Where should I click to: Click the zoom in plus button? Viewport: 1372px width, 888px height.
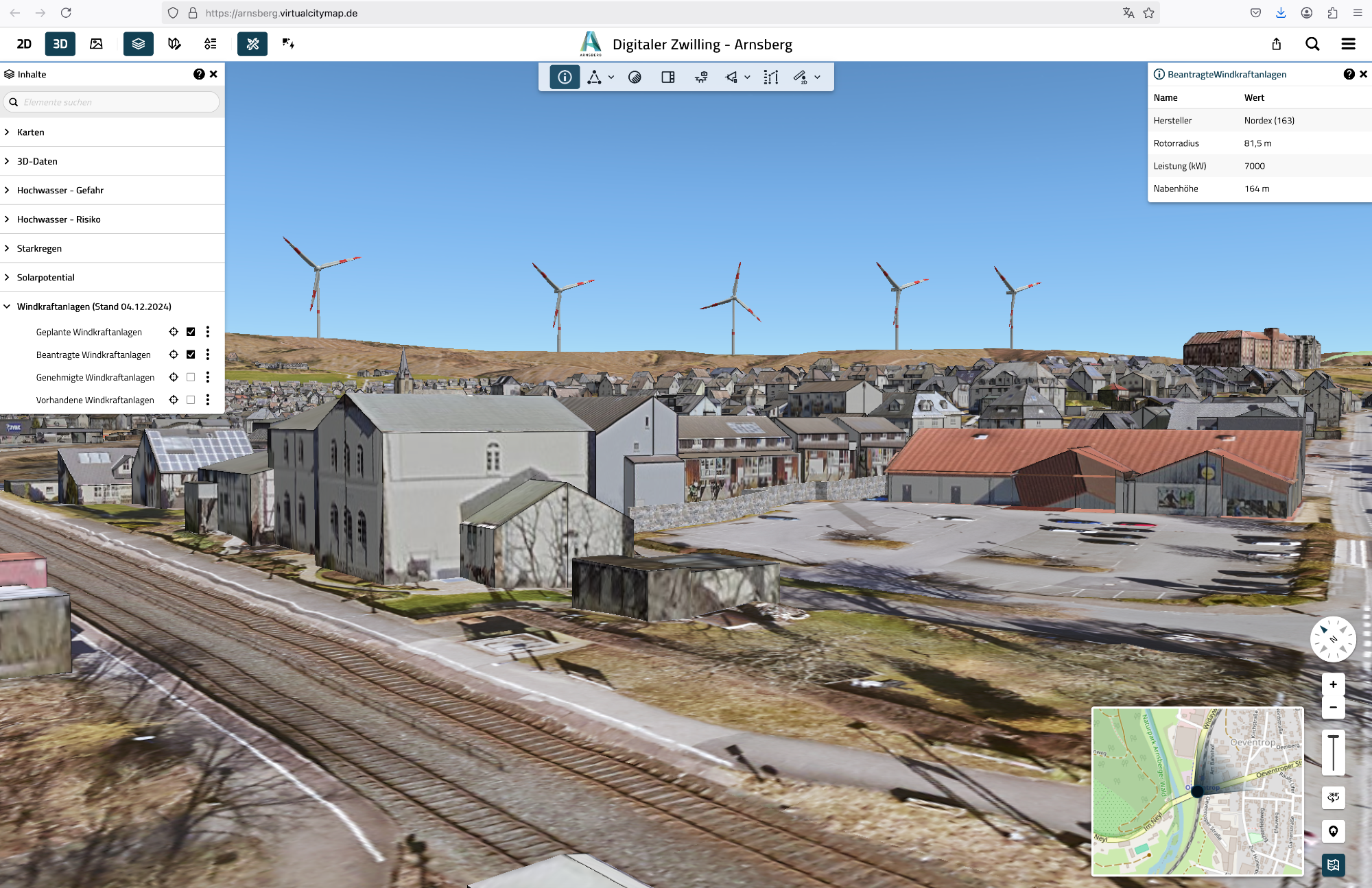tap(1333, 684)
